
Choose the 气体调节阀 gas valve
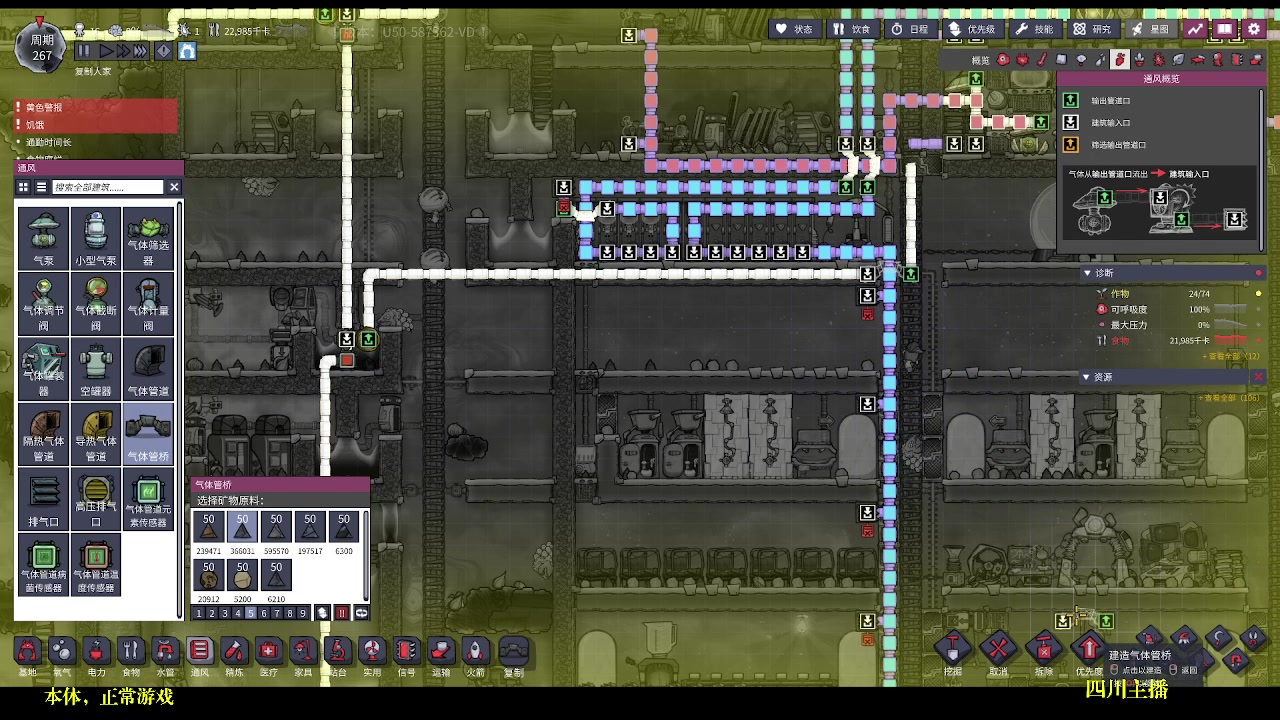coord(44,304)
